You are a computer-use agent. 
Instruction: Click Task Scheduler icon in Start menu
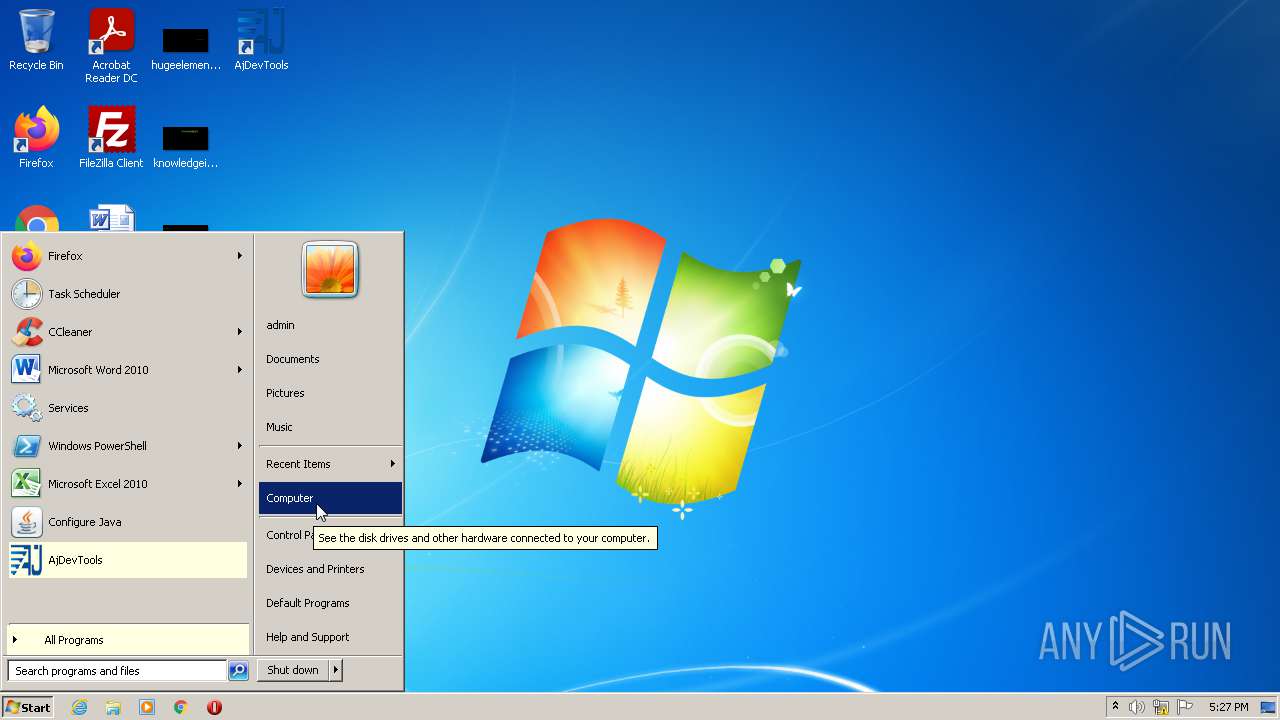click(27, 294)
